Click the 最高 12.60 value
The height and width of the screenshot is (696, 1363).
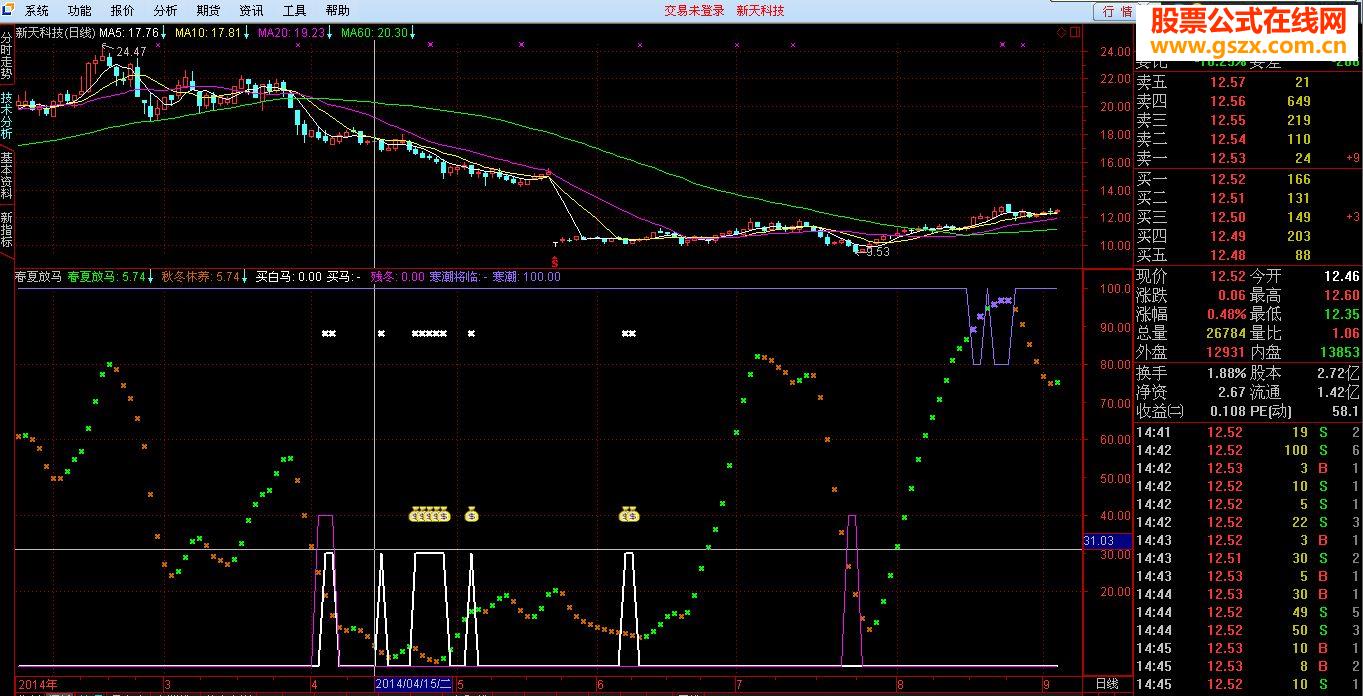(1341, 295)
